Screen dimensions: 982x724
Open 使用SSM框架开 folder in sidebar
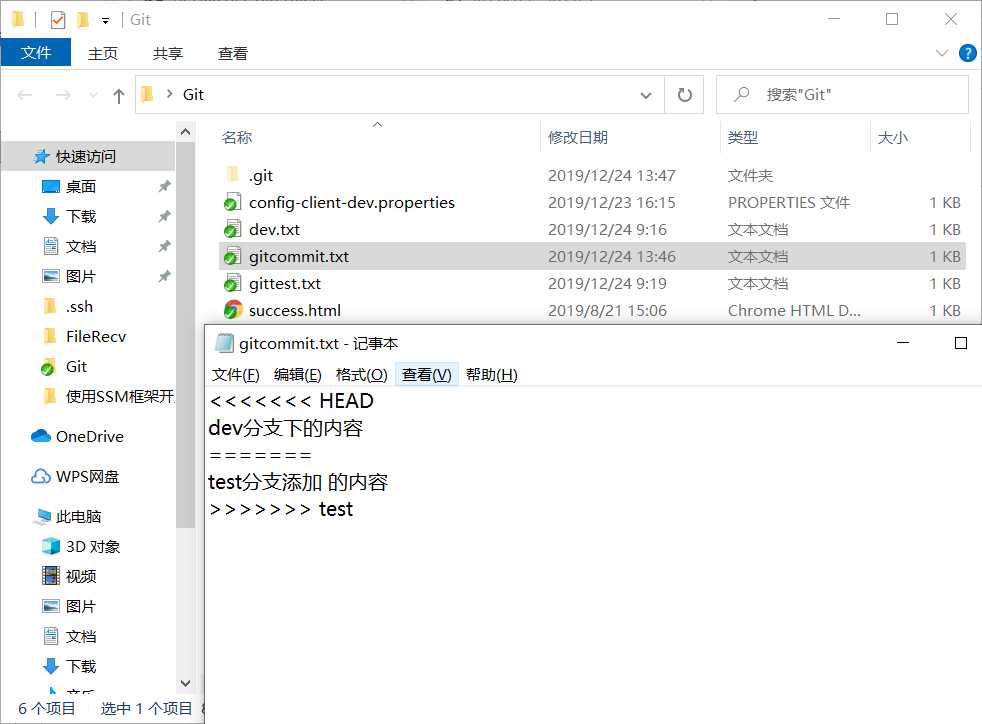coord(119,396)
